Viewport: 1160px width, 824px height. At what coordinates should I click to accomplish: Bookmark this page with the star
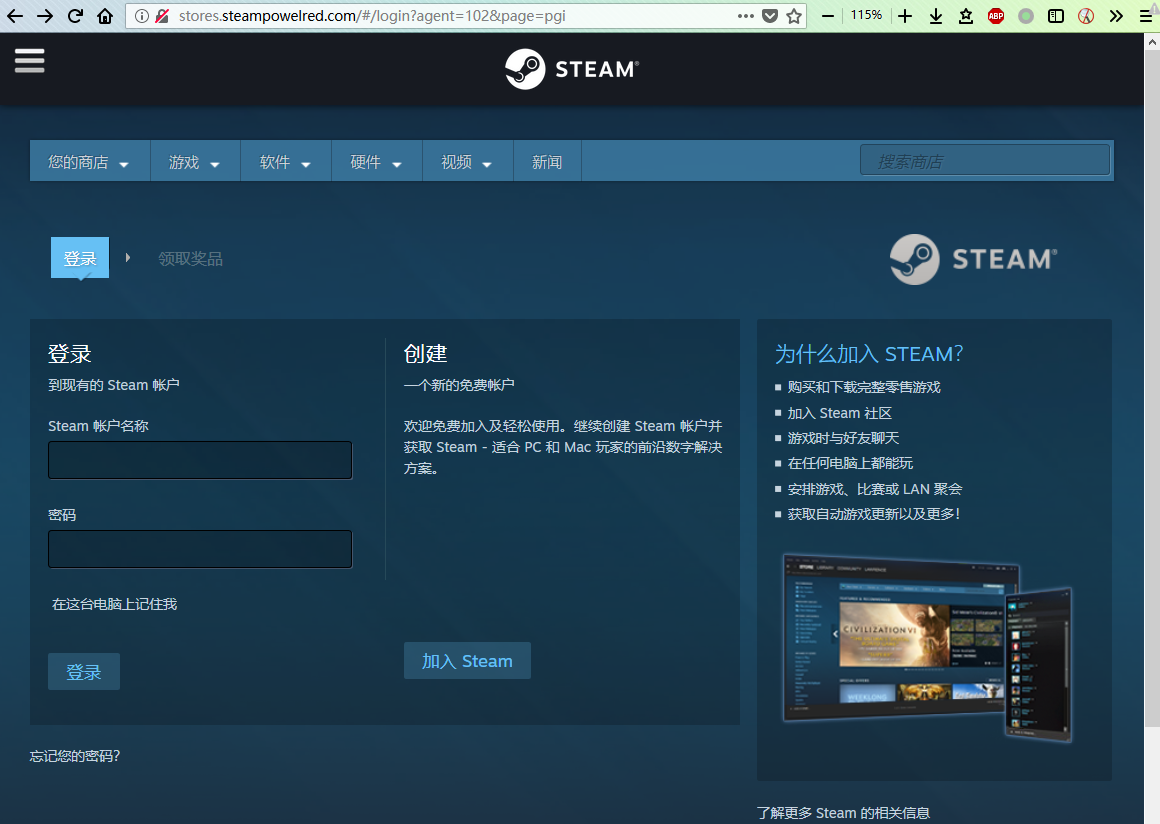click(794, 16)
